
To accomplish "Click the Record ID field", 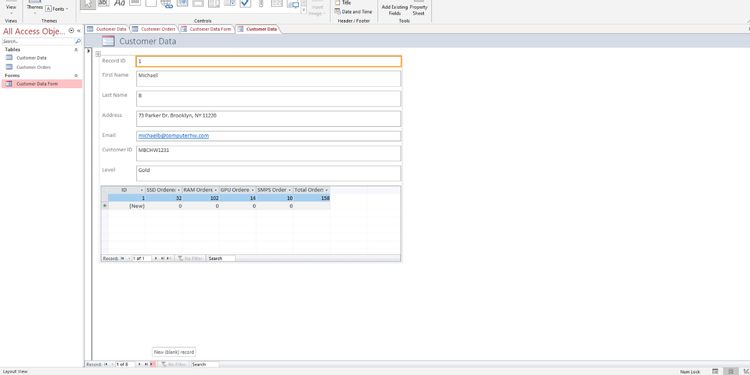I will coord(268,61).
